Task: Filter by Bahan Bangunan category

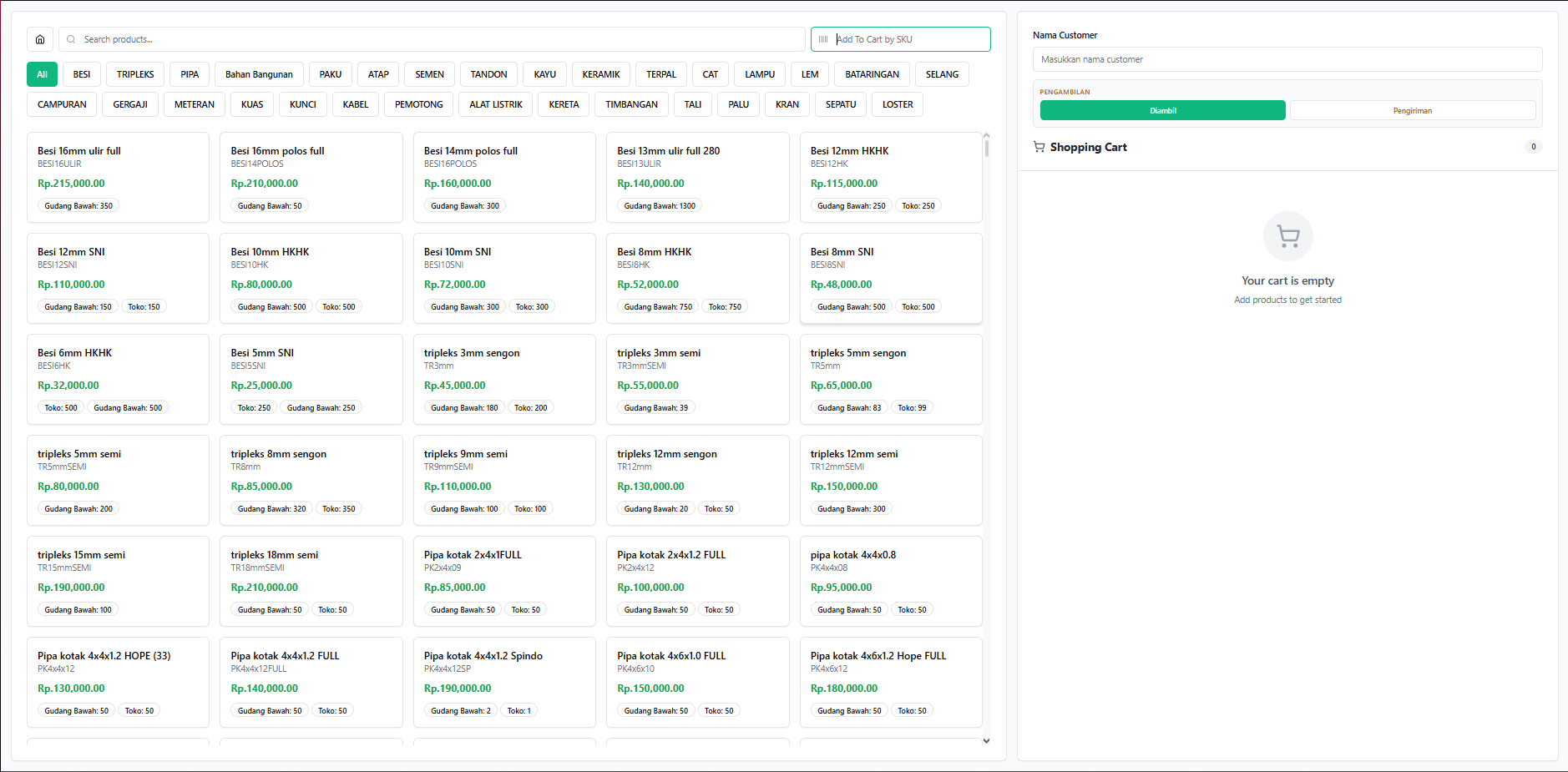Action: point(259,74)
